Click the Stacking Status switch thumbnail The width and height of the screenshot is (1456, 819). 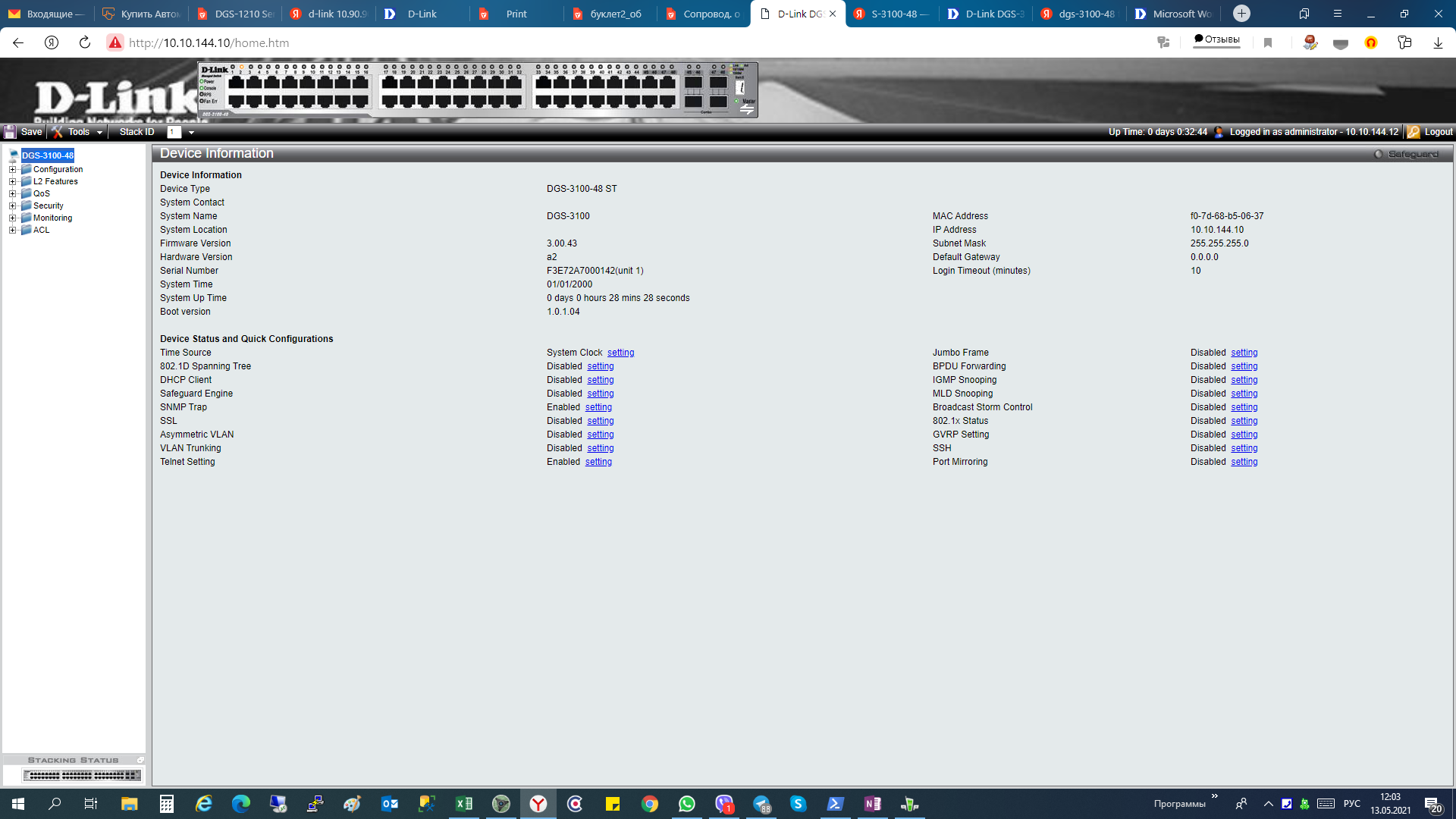[x=82, y=775]
